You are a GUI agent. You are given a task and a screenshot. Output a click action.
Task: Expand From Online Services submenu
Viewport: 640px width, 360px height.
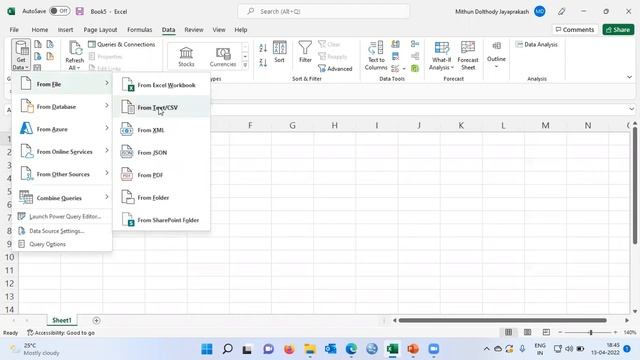[x=62, y=151]
